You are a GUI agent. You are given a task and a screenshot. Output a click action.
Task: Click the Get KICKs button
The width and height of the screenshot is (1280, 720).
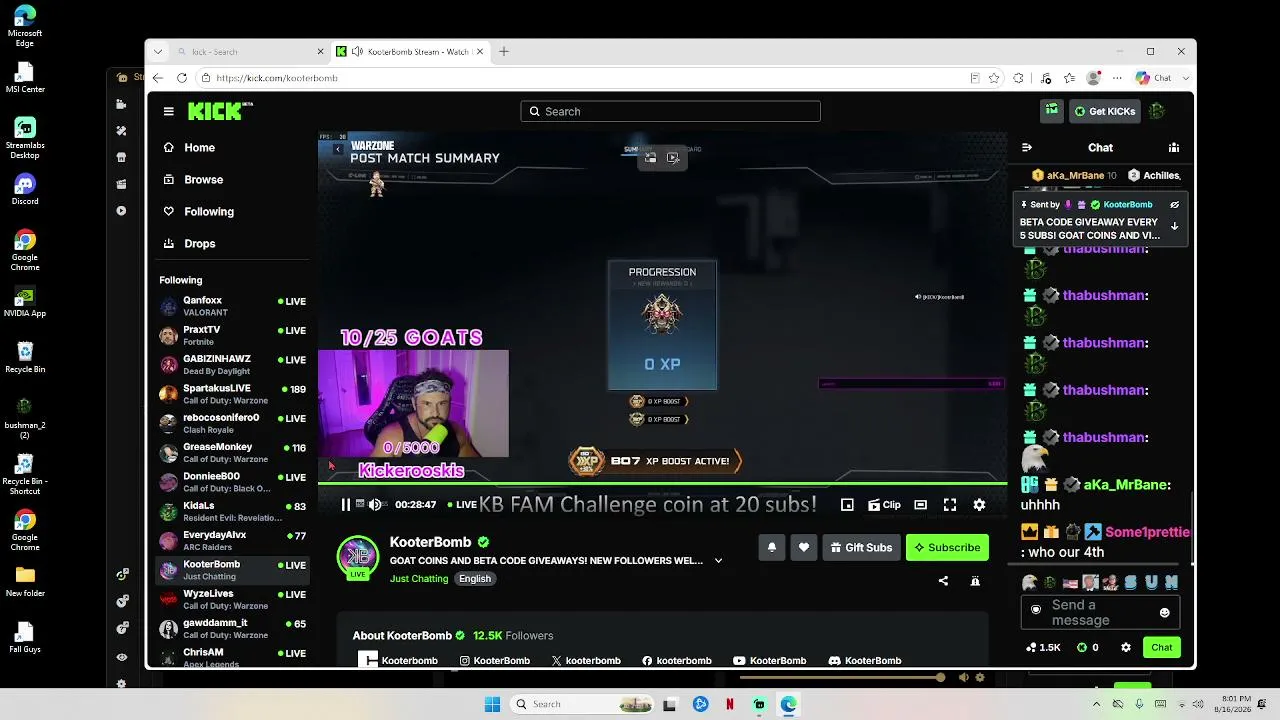point(1104,111)
